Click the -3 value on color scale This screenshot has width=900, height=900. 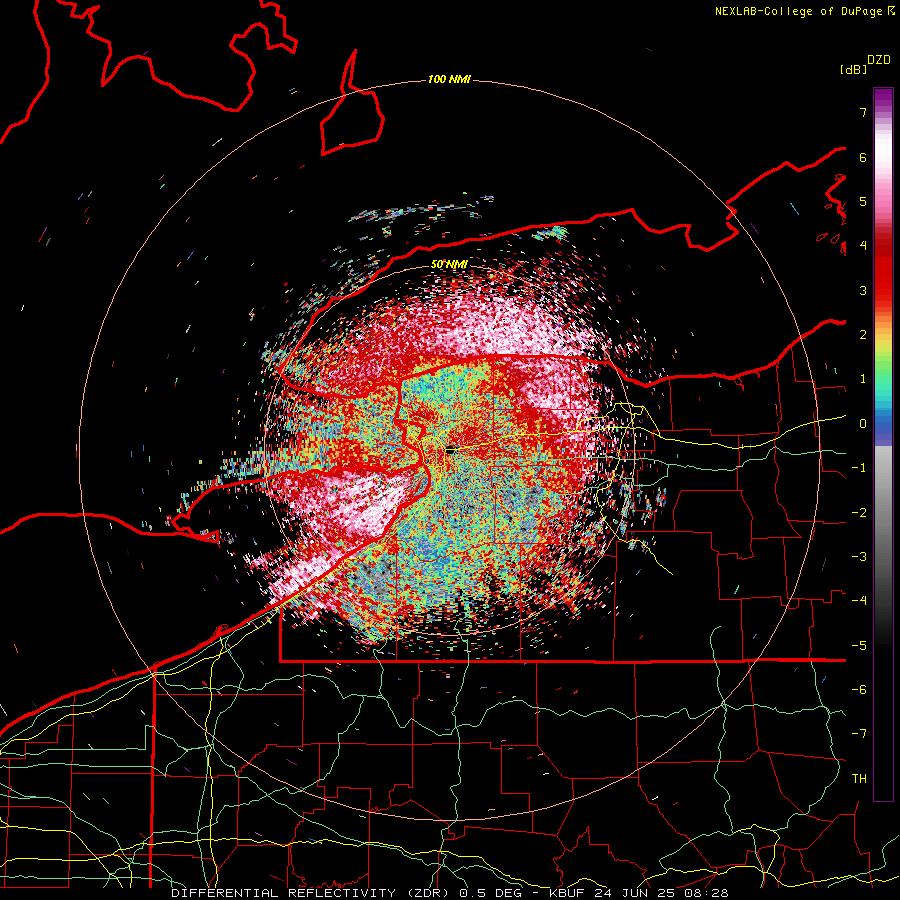859,557
